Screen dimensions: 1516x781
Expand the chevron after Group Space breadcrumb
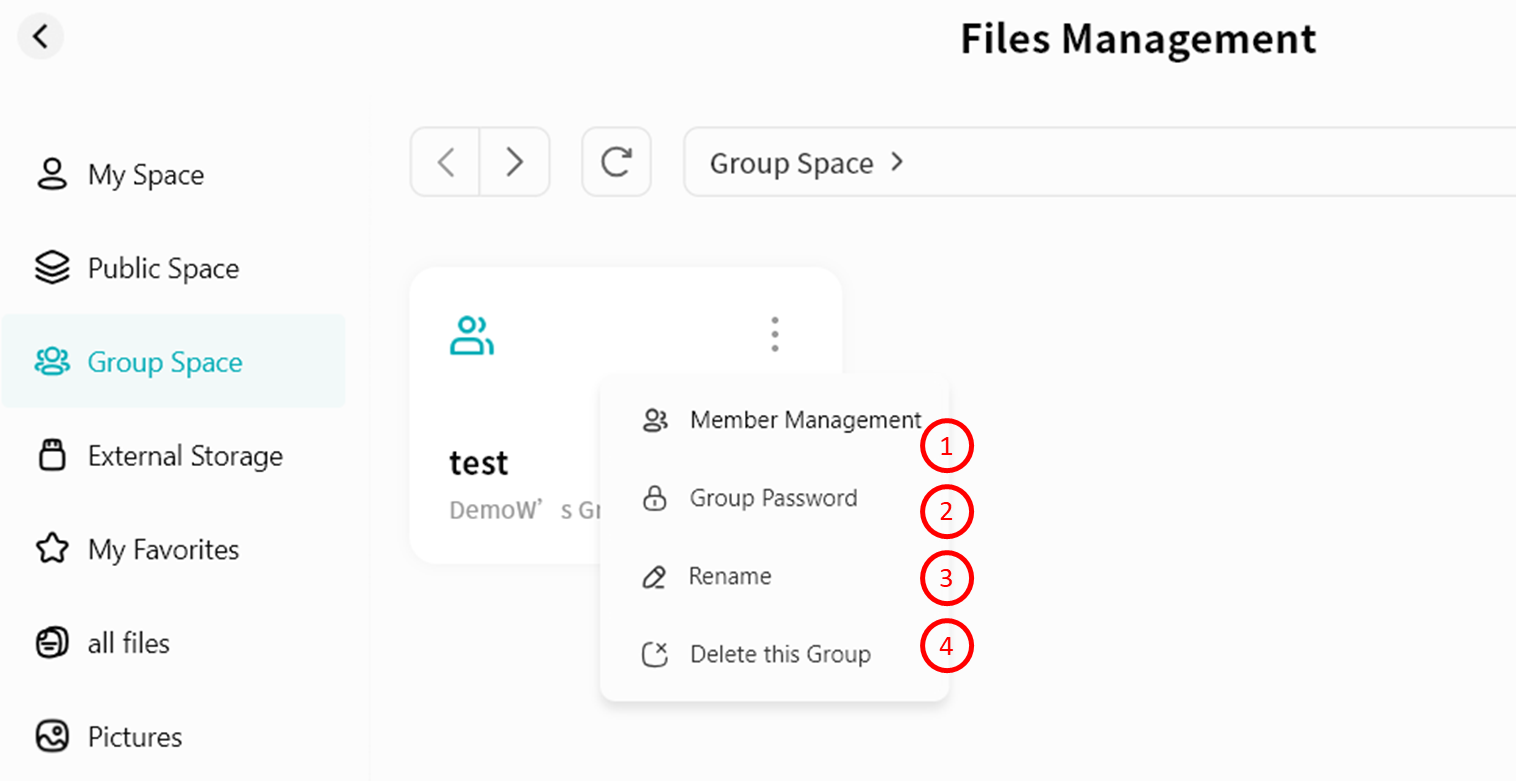897,162
